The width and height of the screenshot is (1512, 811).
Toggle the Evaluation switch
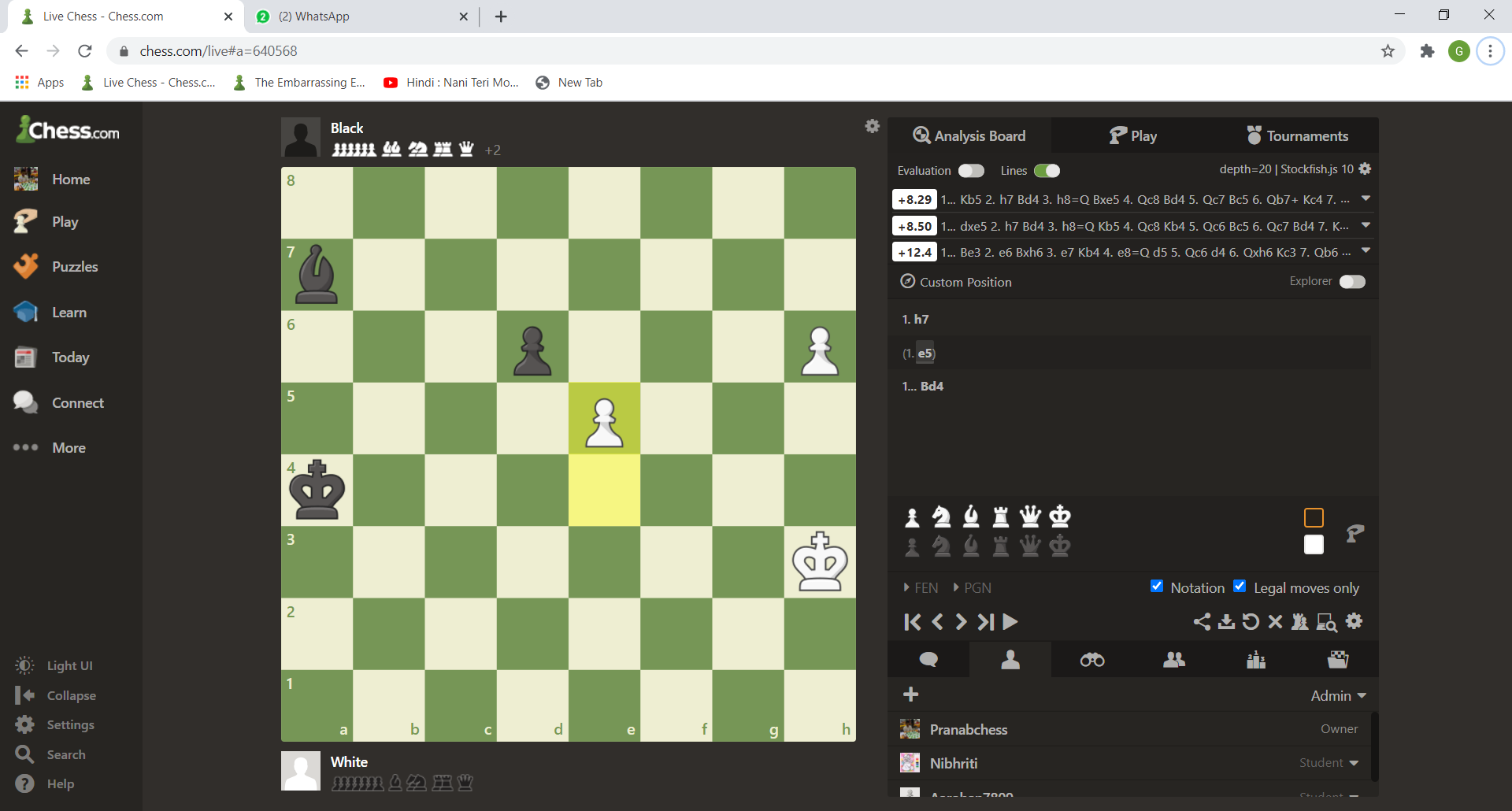click(971, 171)
